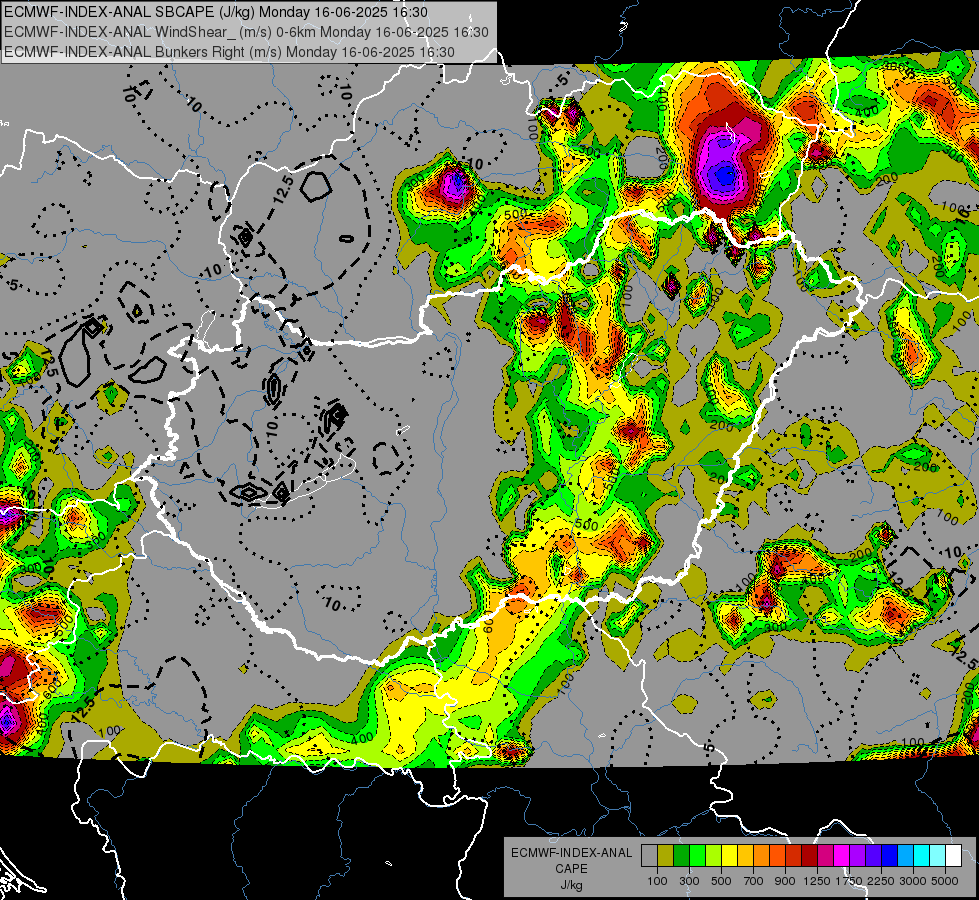Image resolution: width=979 pixels, height=900 pixels.
Task: Select the pale cyan legend swatch
Action: click(x=938, y=855)
